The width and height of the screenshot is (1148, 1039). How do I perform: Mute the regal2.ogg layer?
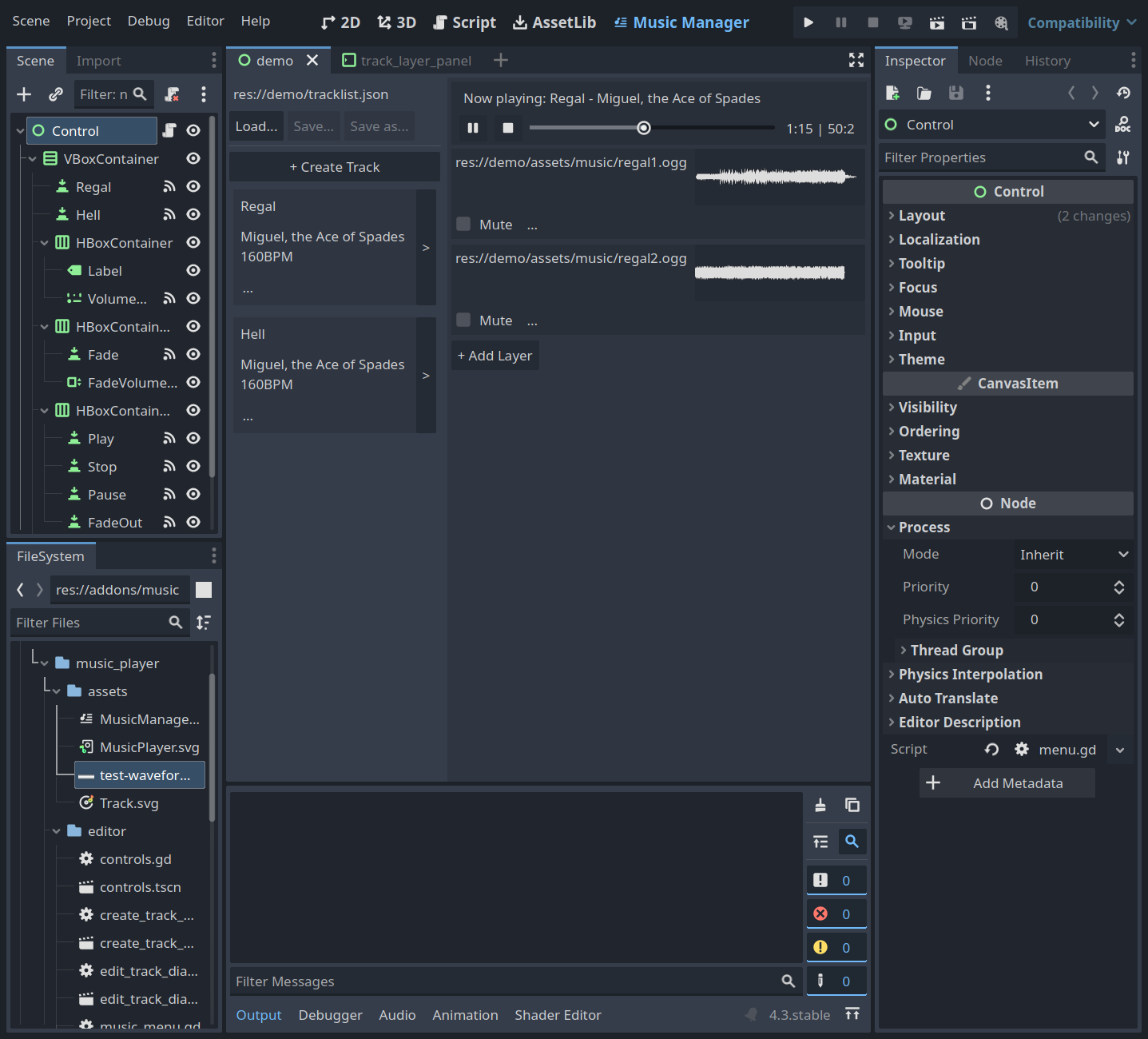click(463, 320)
